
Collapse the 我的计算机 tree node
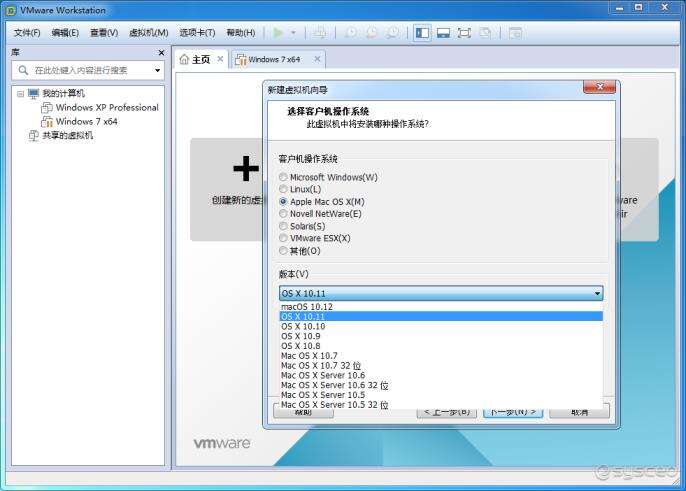pyautogui.click(x=20, y=94)
